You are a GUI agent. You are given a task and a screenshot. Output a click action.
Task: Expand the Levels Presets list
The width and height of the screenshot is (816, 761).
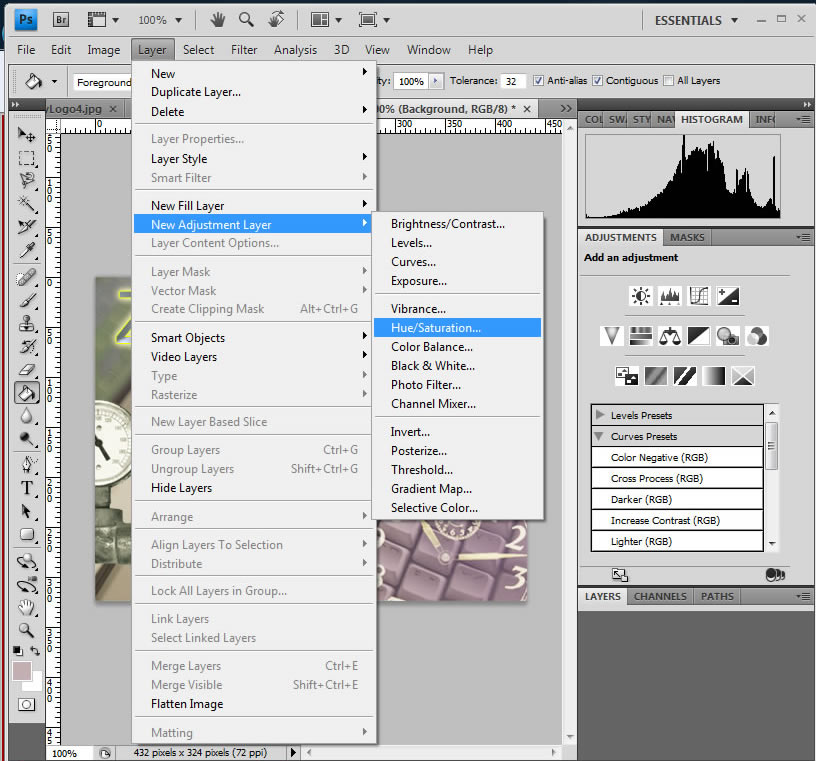click(x=600, y=415)
